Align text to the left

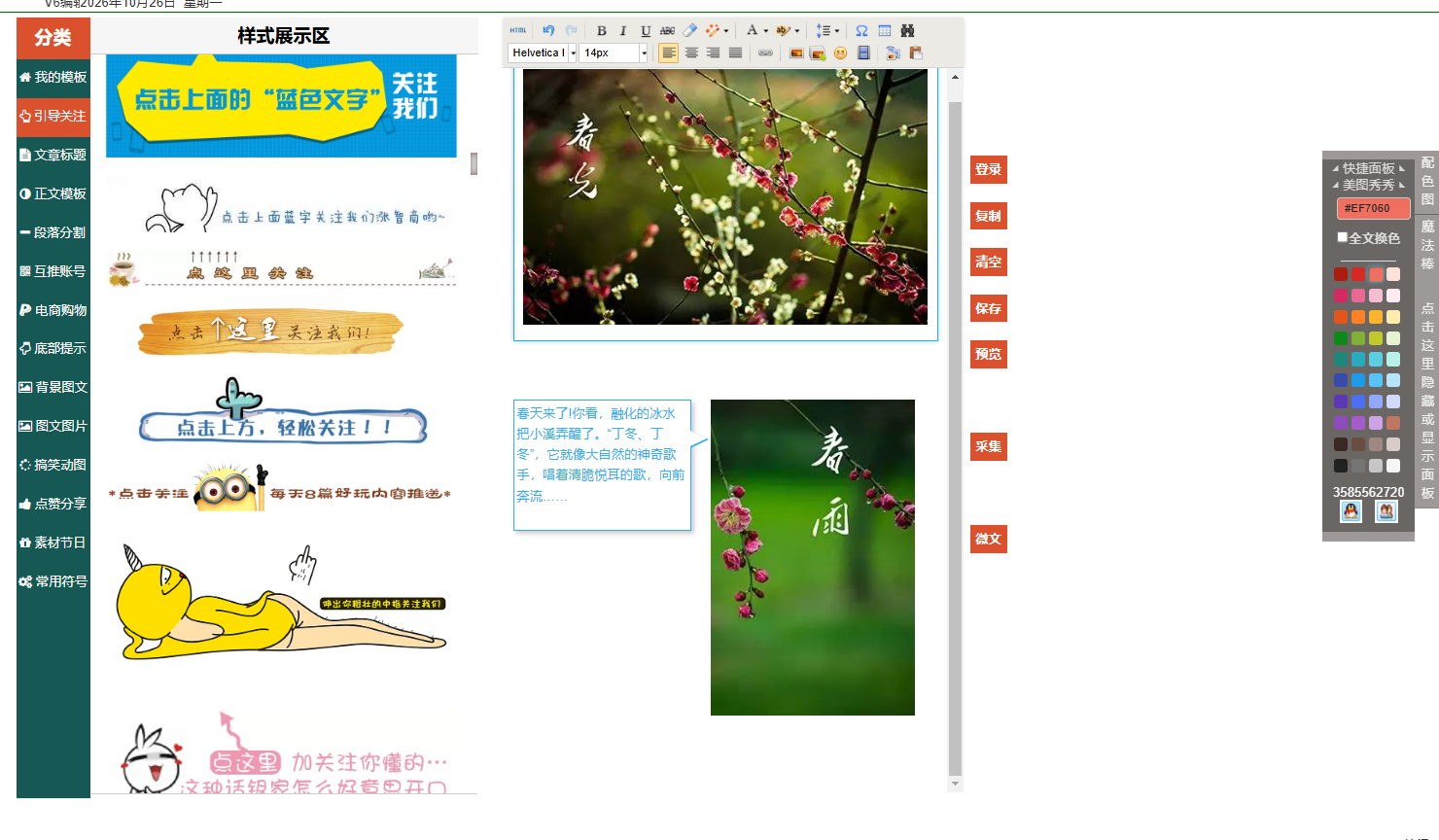pos(668,53)
